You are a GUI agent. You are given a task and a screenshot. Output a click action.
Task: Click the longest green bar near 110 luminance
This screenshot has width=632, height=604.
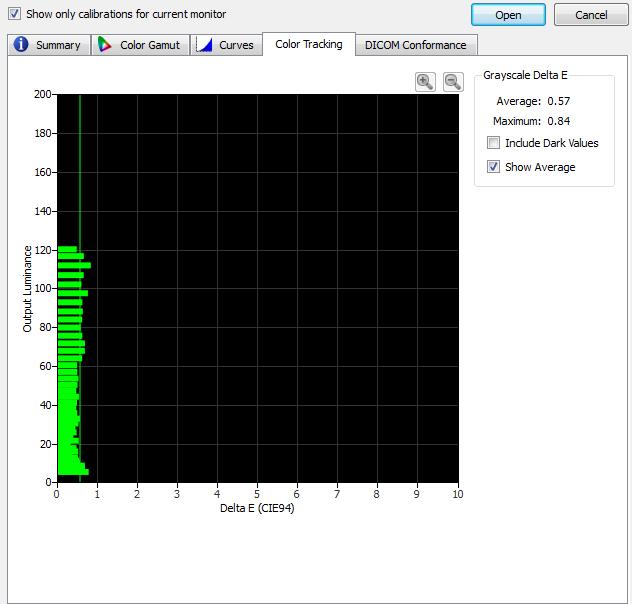tap(74, 265)
